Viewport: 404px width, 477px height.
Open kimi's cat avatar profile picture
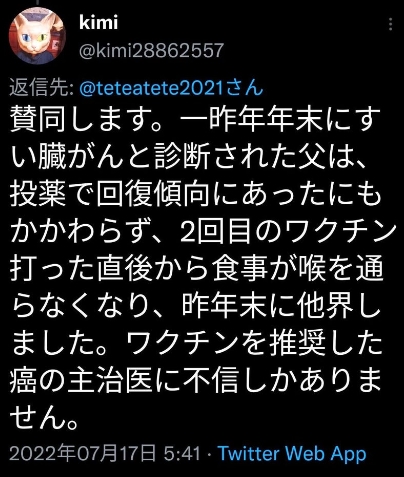click(37, 36)
